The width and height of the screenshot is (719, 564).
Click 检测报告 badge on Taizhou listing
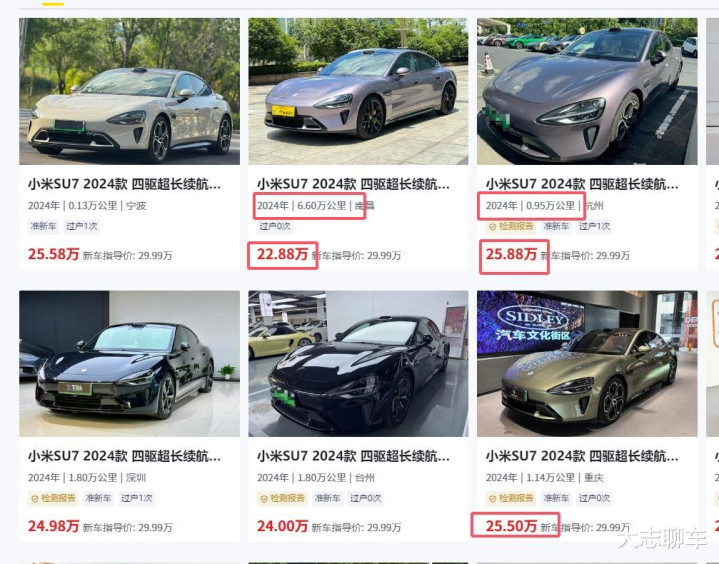(282, 498)
